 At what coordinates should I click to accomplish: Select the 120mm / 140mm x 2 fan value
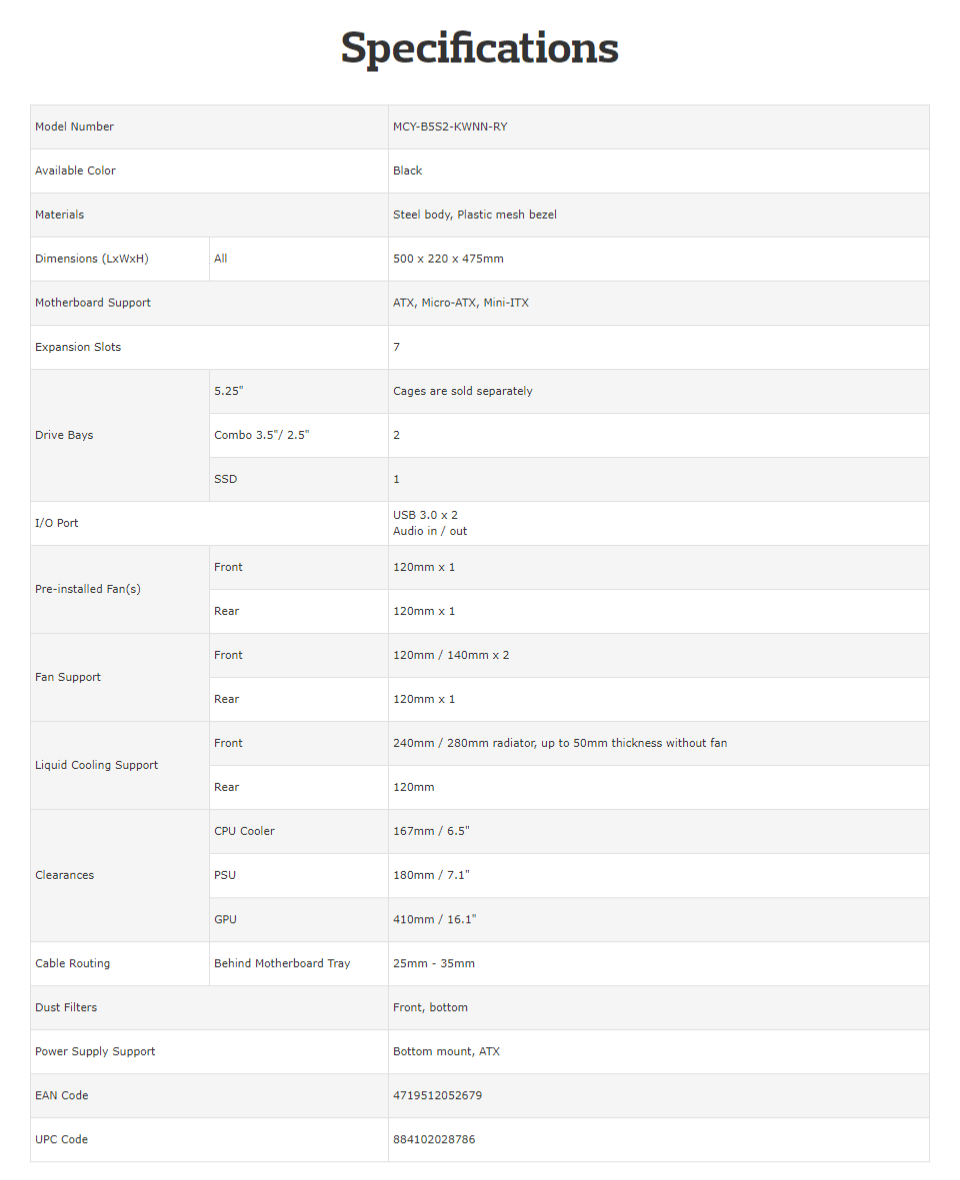coord(450,655)
